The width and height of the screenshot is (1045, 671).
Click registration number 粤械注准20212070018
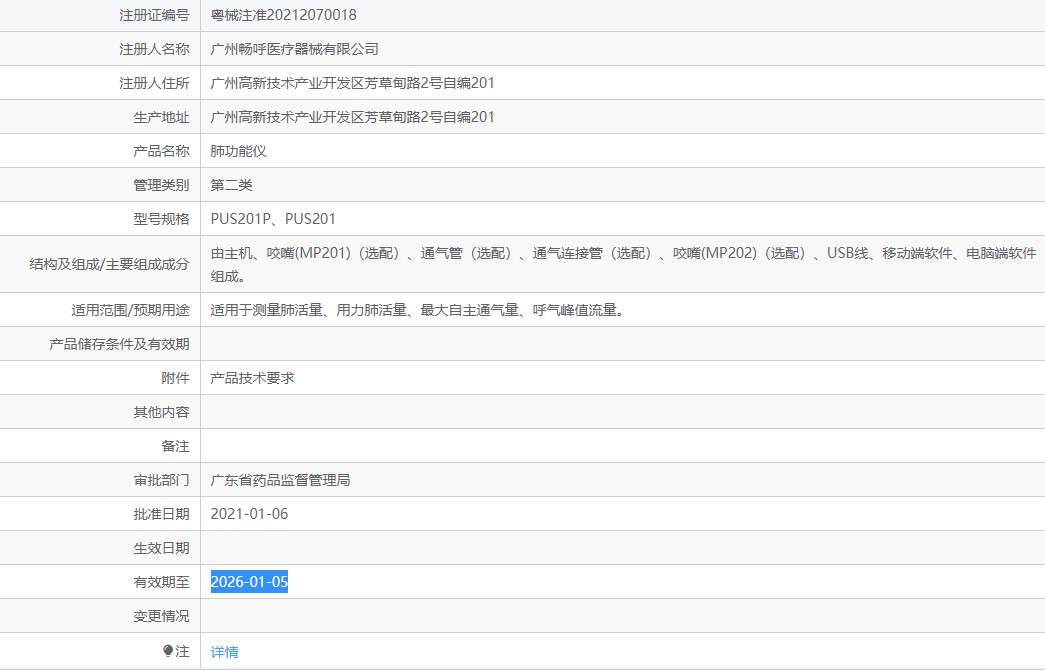click(x=283, y=15)
